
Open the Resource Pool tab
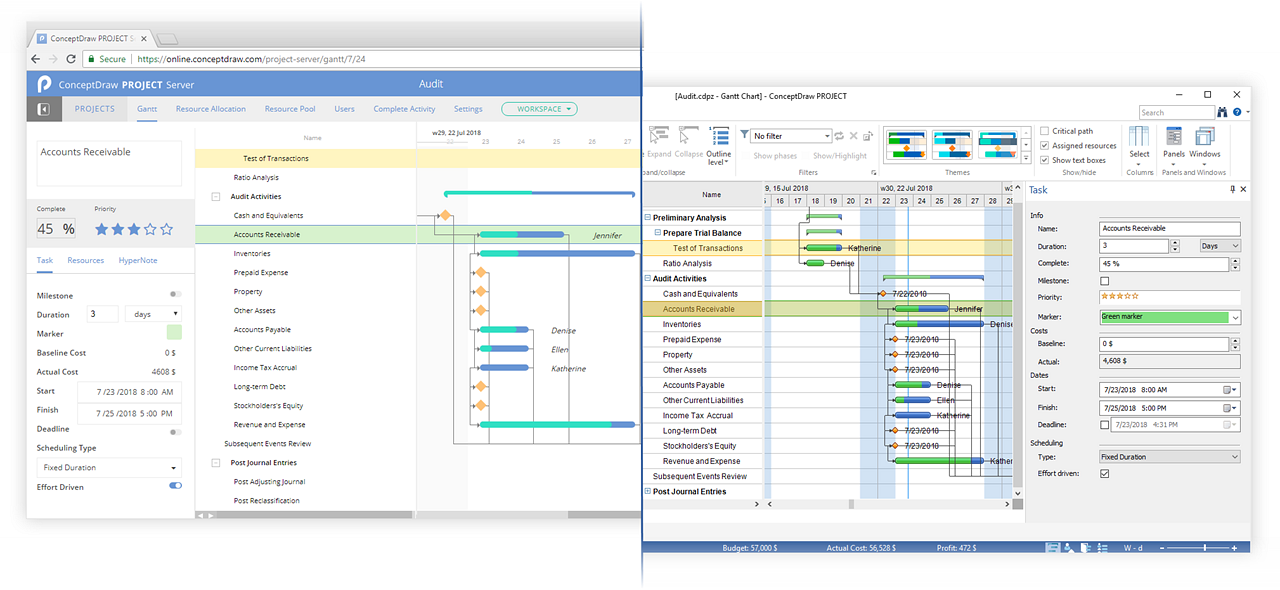pyautogui.click(x=290, y=109)
